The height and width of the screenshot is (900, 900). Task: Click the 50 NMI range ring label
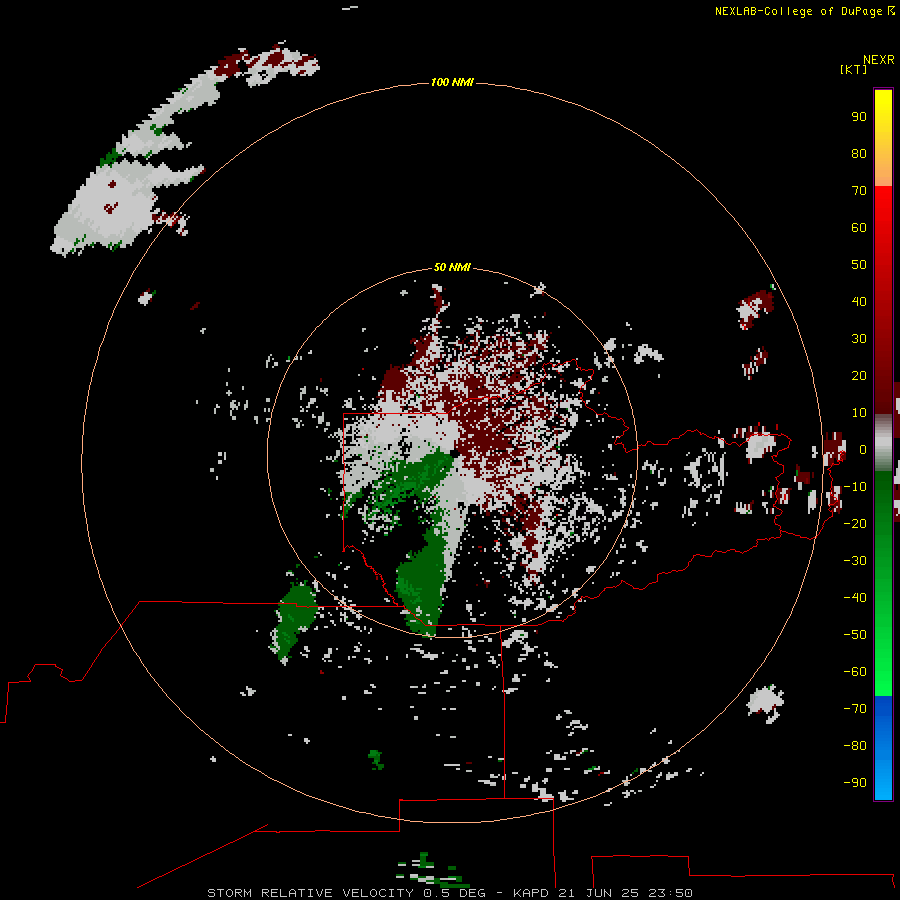point(452,267)
